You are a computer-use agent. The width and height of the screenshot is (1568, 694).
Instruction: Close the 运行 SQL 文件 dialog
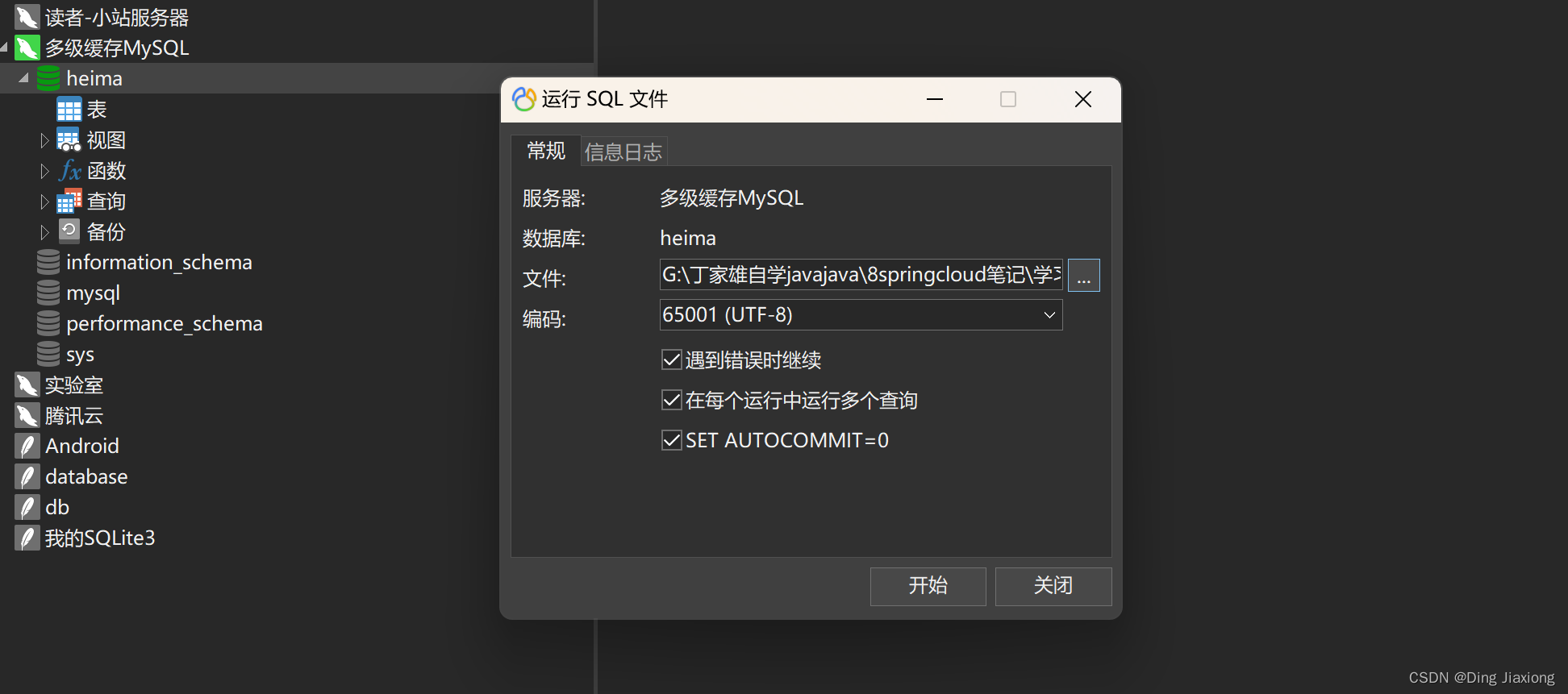[x=1083, y=99]
